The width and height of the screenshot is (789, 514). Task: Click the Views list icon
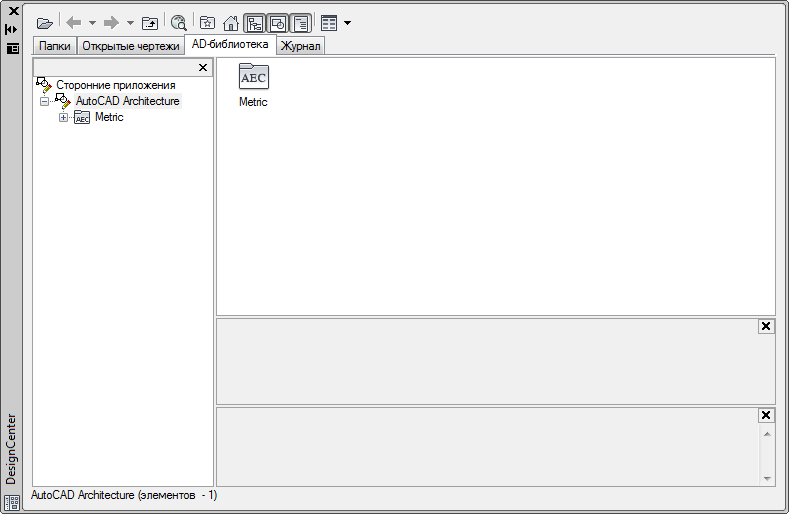329,23
